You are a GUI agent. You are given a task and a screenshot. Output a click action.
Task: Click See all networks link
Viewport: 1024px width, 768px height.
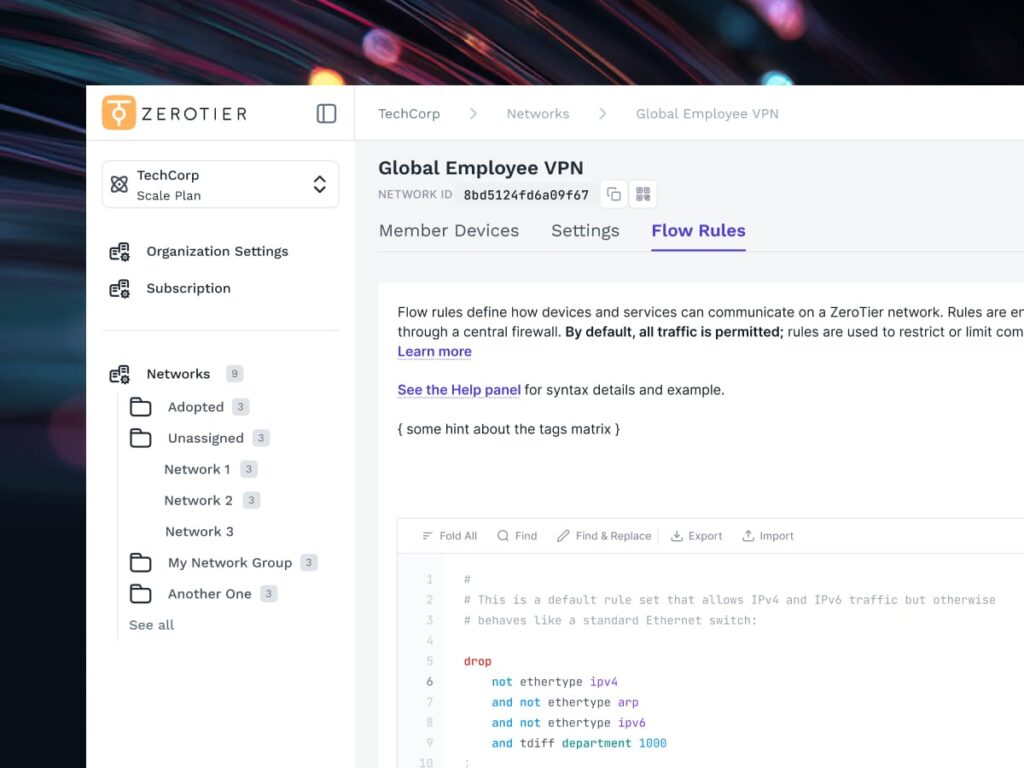click(152, 625)
